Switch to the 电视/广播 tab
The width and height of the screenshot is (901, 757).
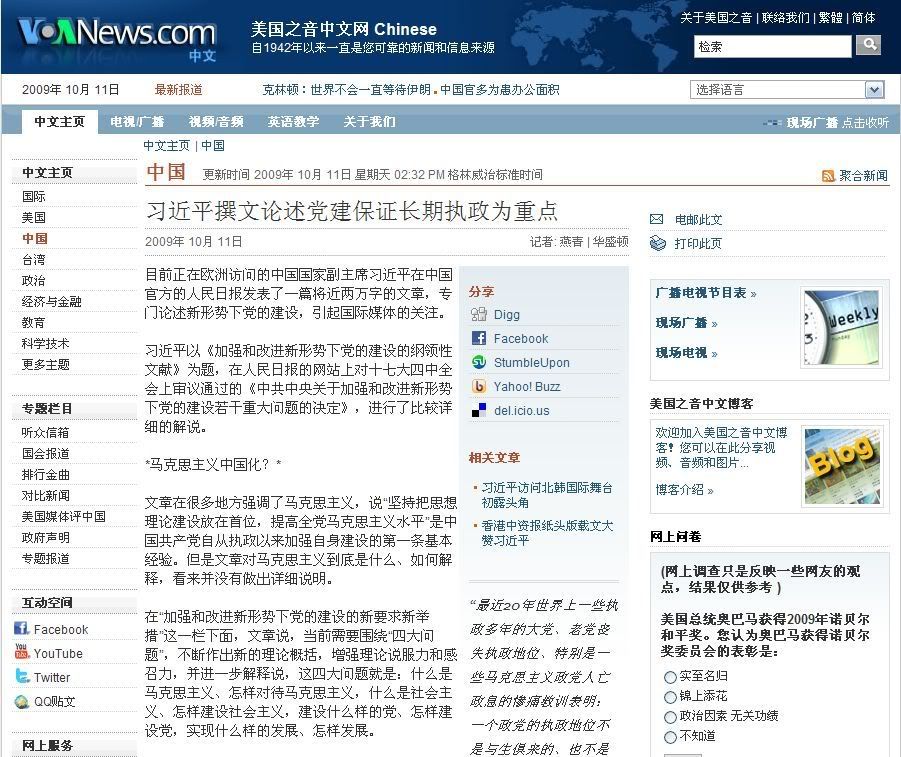tap(137, 122)
